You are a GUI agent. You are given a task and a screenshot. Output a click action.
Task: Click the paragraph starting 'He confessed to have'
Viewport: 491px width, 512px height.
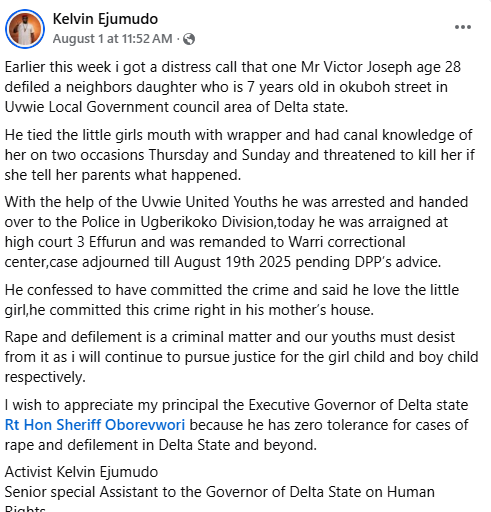(232, 300)
